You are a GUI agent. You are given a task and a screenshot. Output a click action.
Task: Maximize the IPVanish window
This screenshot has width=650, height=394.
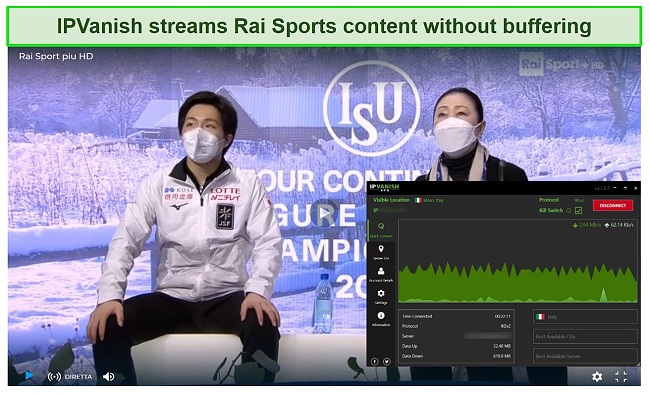coord(625,188)
